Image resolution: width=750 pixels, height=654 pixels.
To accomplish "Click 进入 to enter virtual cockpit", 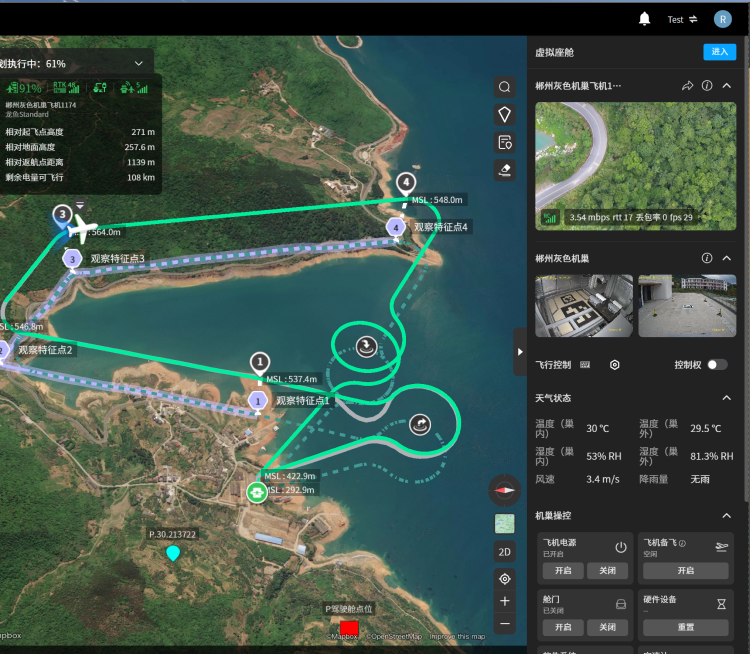I will click(719, 52).
